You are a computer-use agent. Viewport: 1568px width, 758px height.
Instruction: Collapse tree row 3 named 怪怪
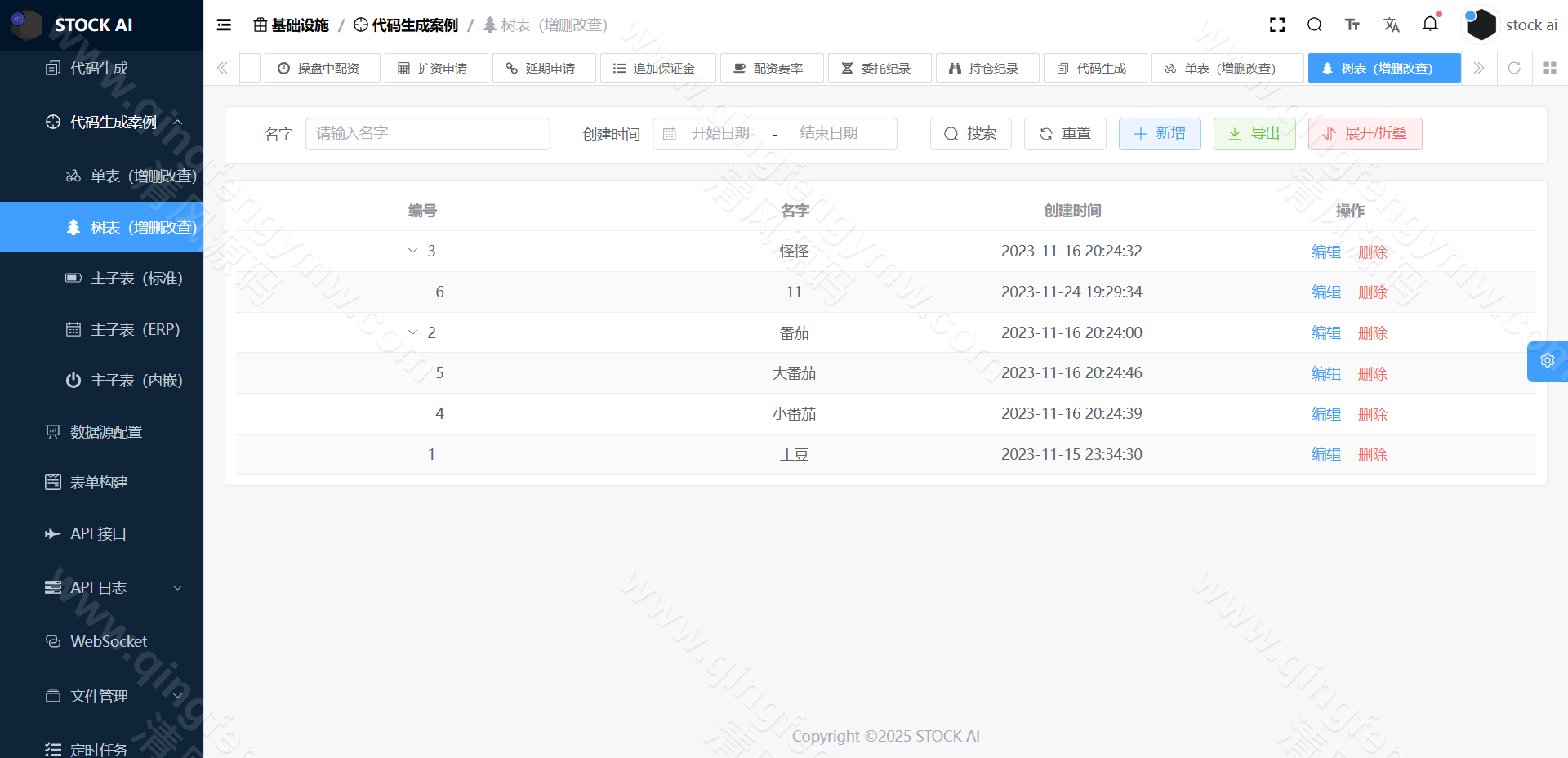coord(412,251)
